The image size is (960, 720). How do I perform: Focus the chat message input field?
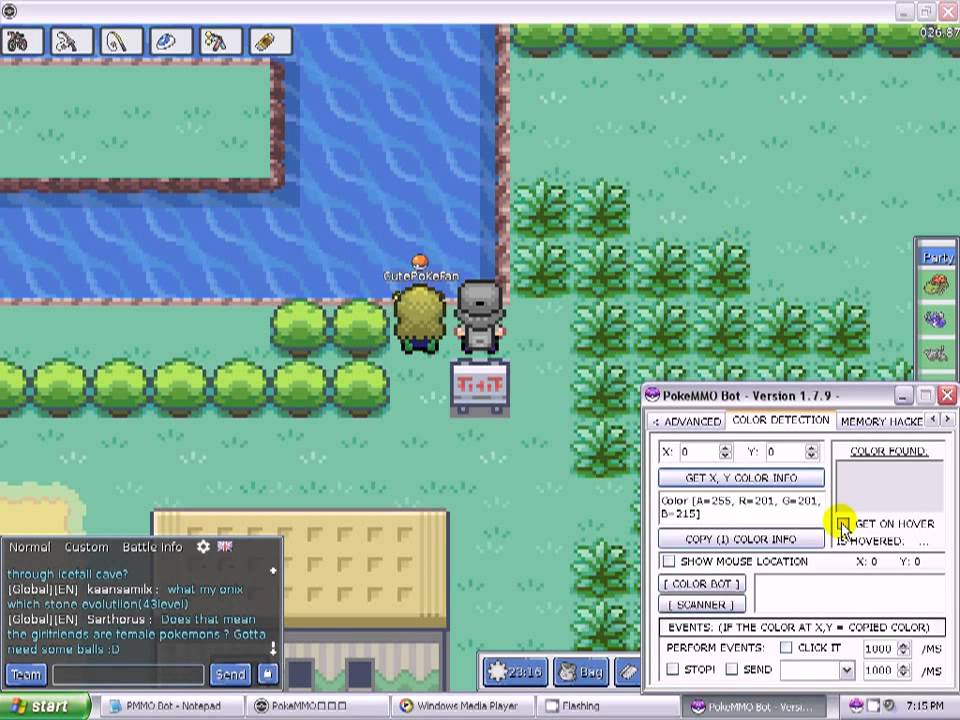[x=128, y=675]
